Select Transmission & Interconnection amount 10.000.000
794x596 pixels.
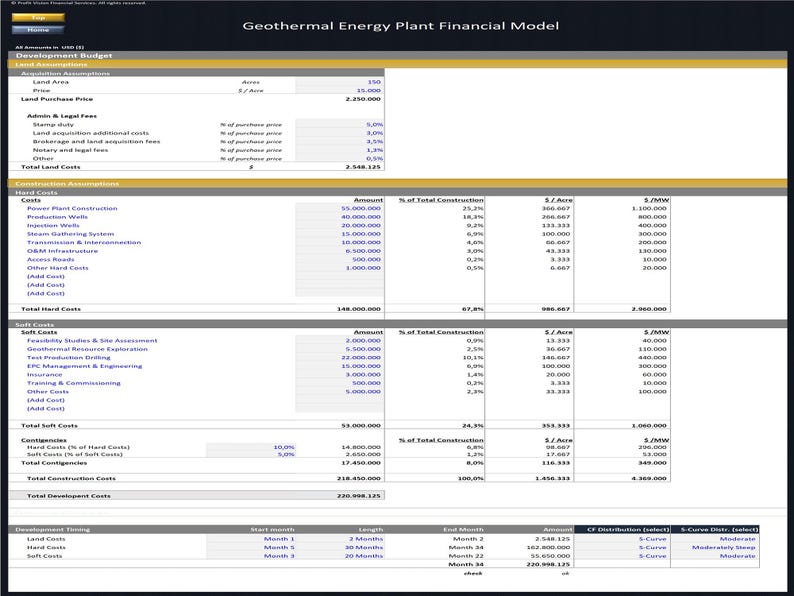coord(339,243)
